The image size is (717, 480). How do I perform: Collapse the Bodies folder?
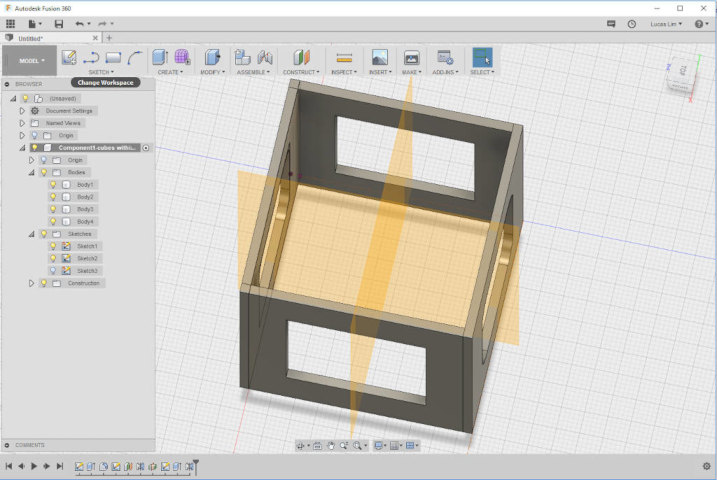[31, 172]
